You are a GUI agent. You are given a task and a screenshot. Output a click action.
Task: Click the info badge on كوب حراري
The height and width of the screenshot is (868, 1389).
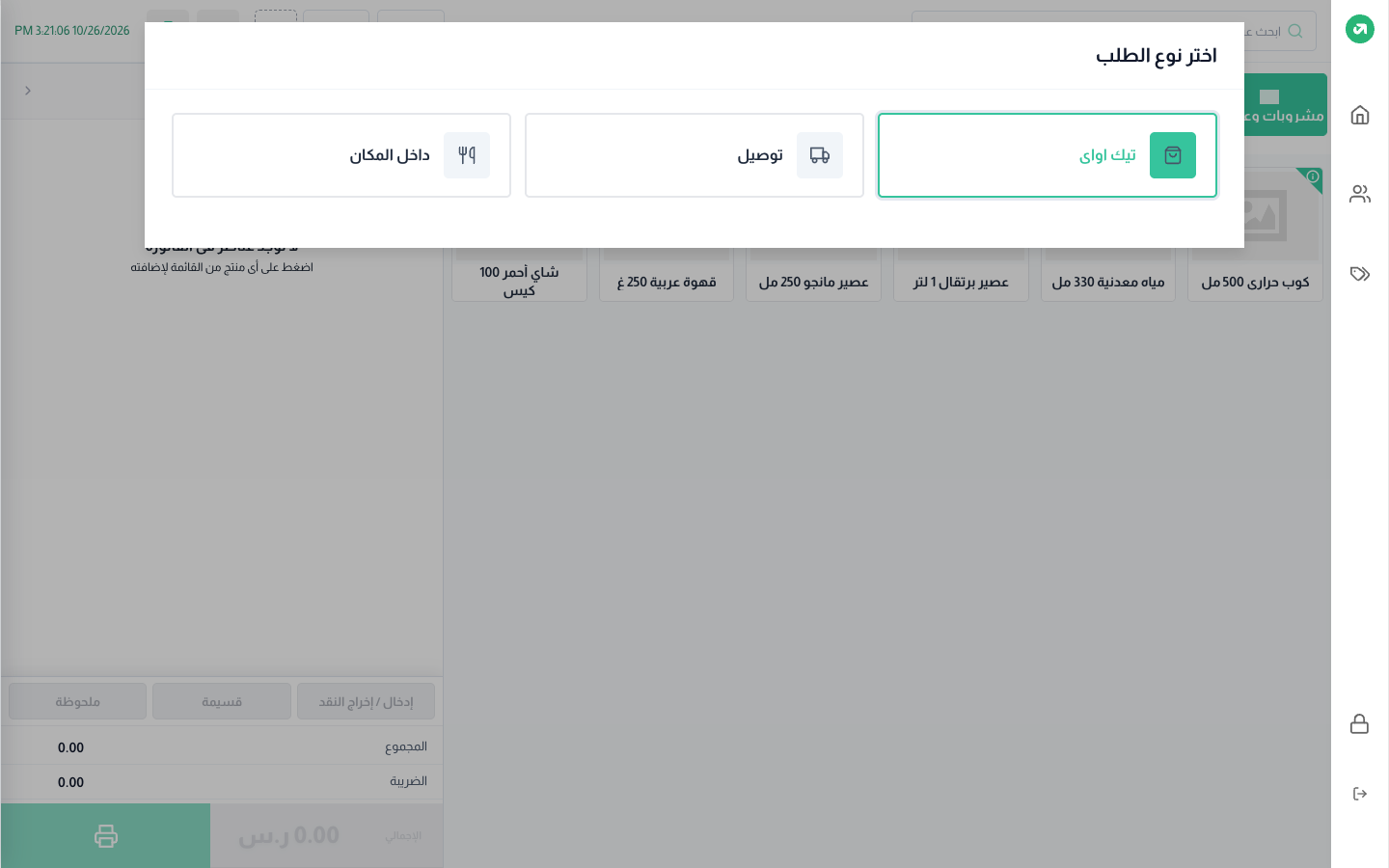(x=1313, y=176)
